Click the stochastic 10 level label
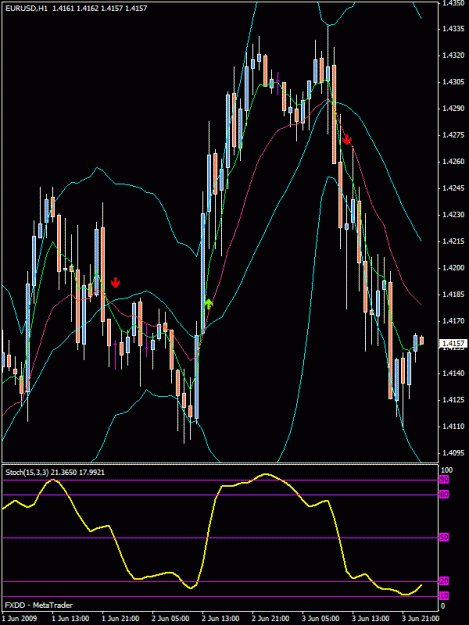Screen dimensions: 469x625 coord(444,596)
